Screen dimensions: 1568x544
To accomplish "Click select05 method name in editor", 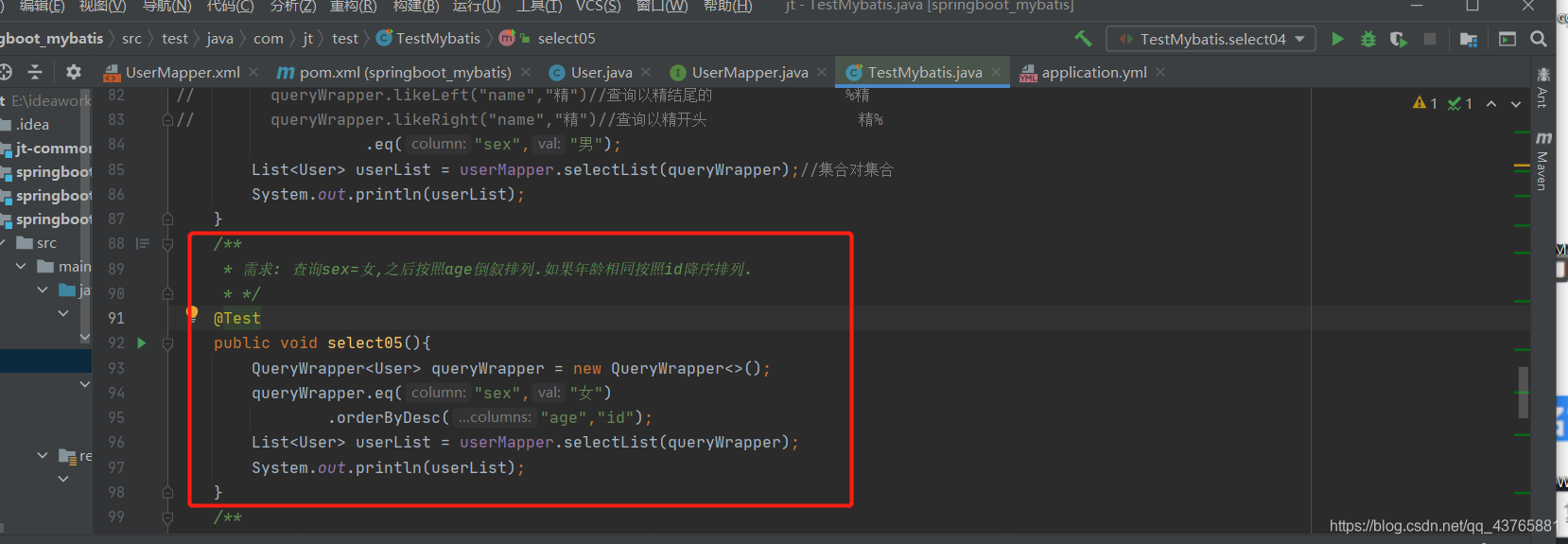I will 365,342.
